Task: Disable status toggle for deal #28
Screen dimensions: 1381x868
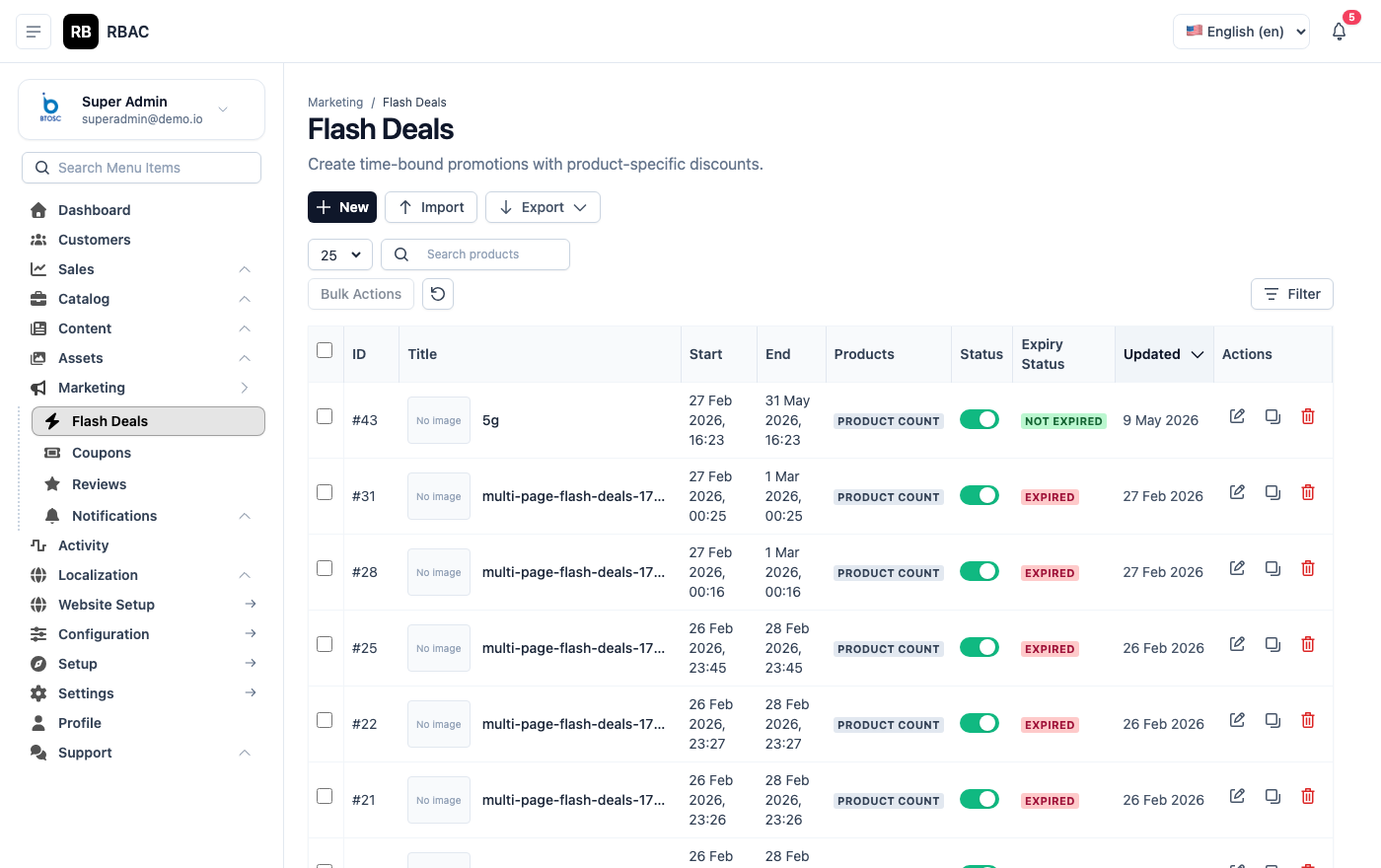Action: 980,571
